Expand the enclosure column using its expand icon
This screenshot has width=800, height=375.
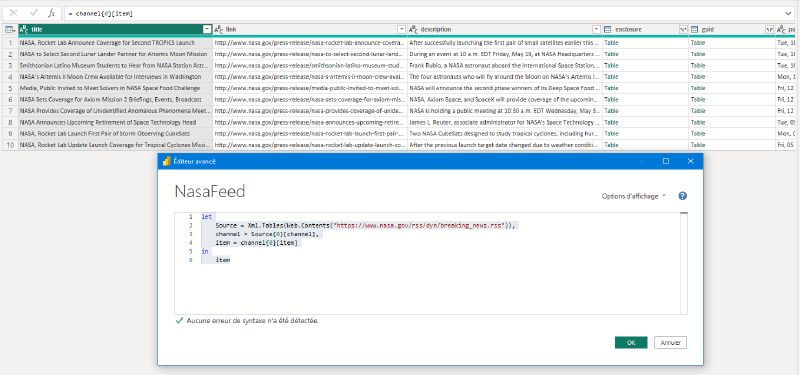pyautogui.click(x=683, y=30)
